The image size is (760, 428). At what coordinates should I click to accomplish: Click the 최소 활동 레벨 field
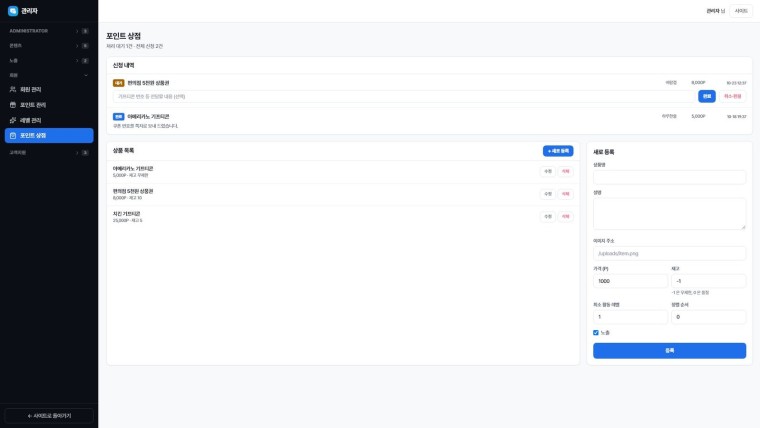tap(630, 317)
